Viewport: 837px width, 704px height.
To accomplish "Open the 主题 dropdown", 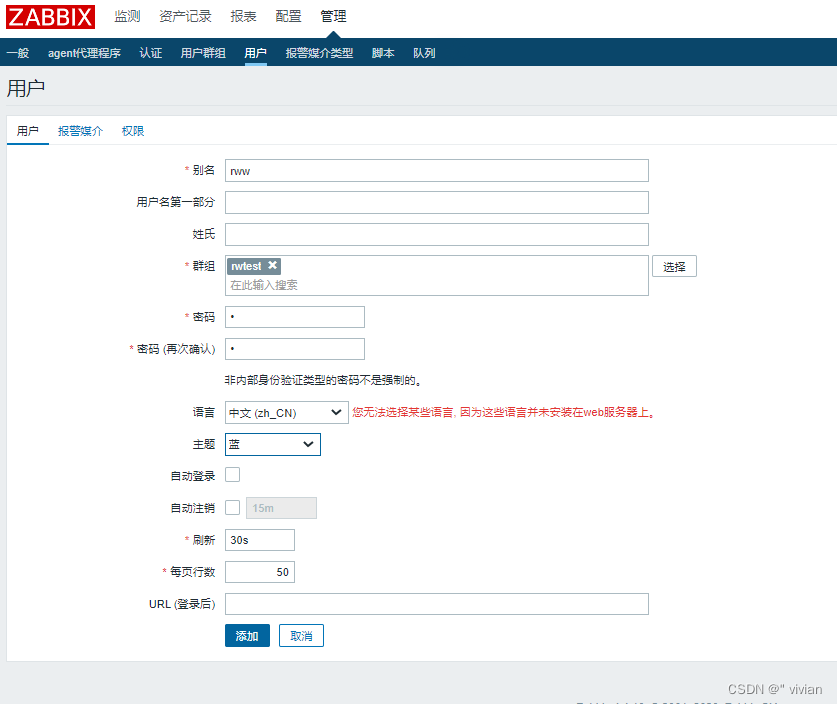I will coord(273,445).
